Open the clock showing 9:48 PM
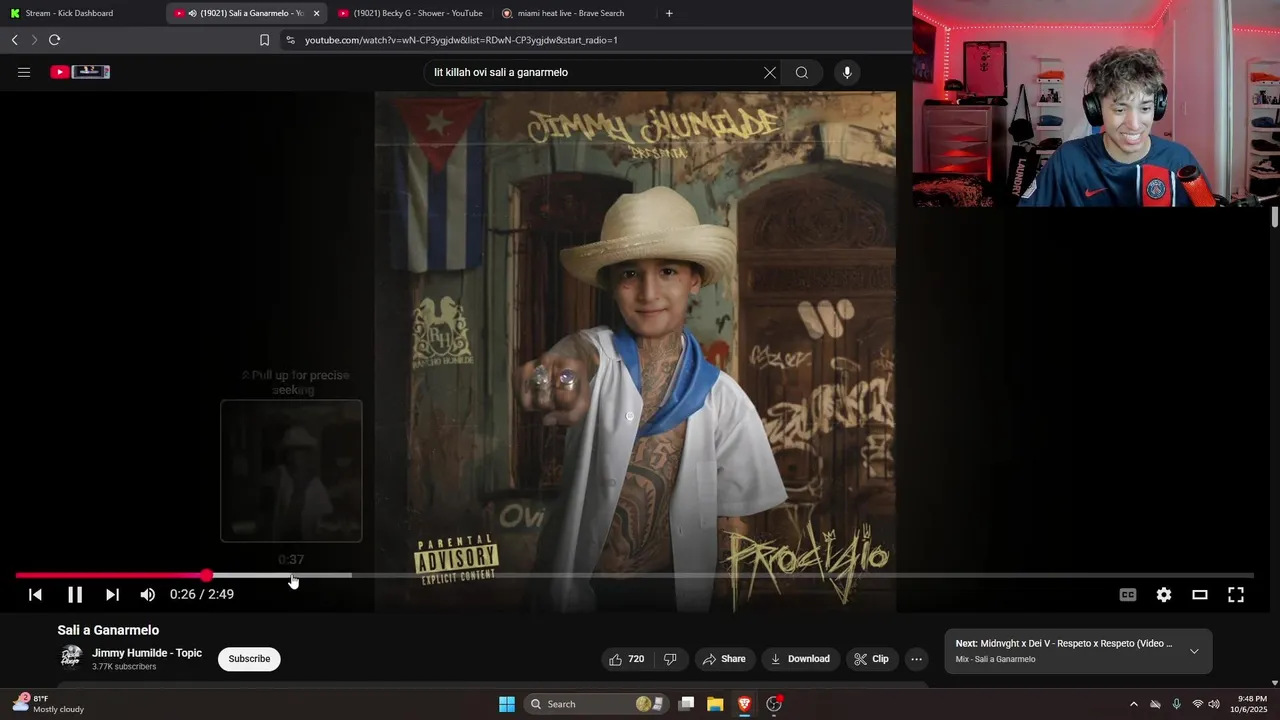 point(1252,704)
